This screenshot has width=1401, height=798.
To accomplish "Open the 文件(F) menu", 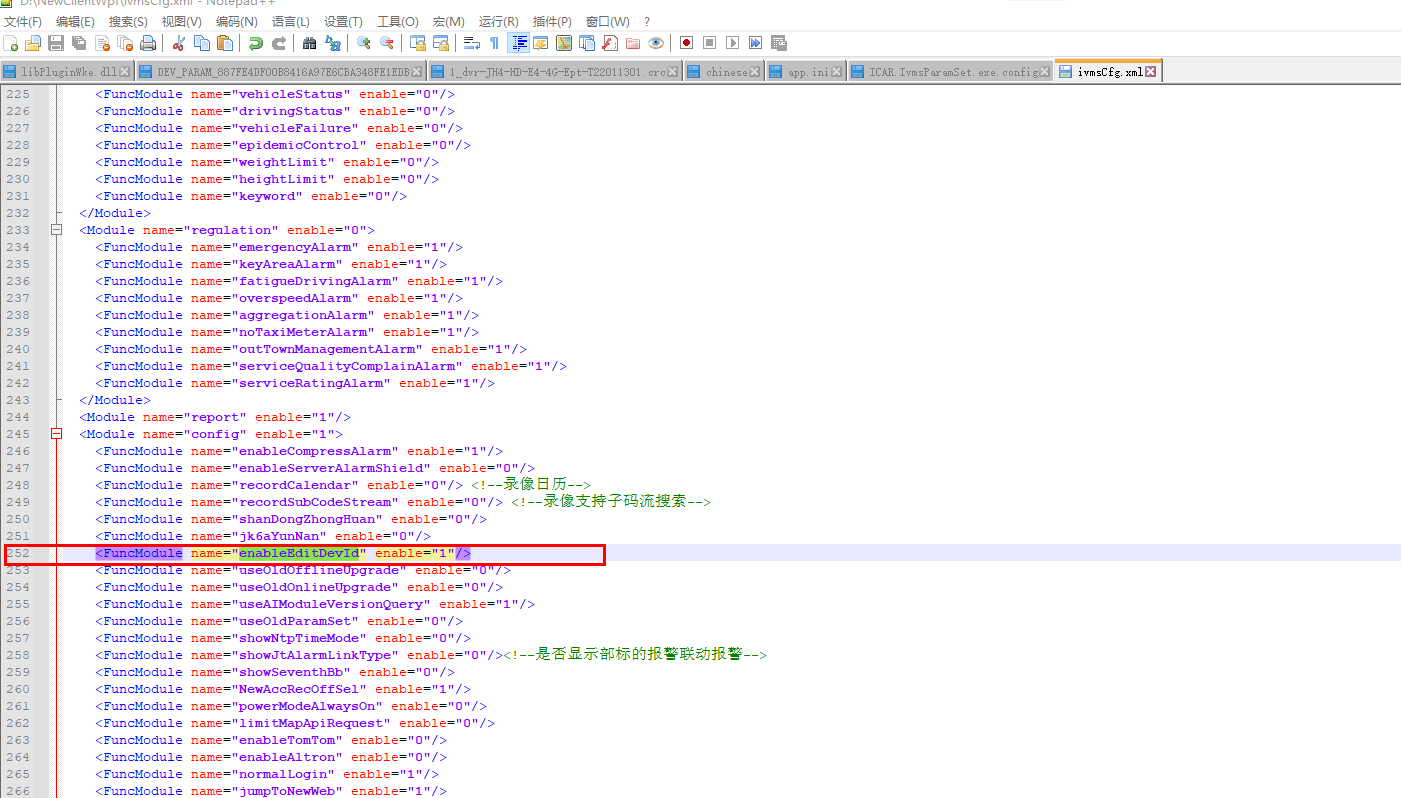I will coord(23,21).
